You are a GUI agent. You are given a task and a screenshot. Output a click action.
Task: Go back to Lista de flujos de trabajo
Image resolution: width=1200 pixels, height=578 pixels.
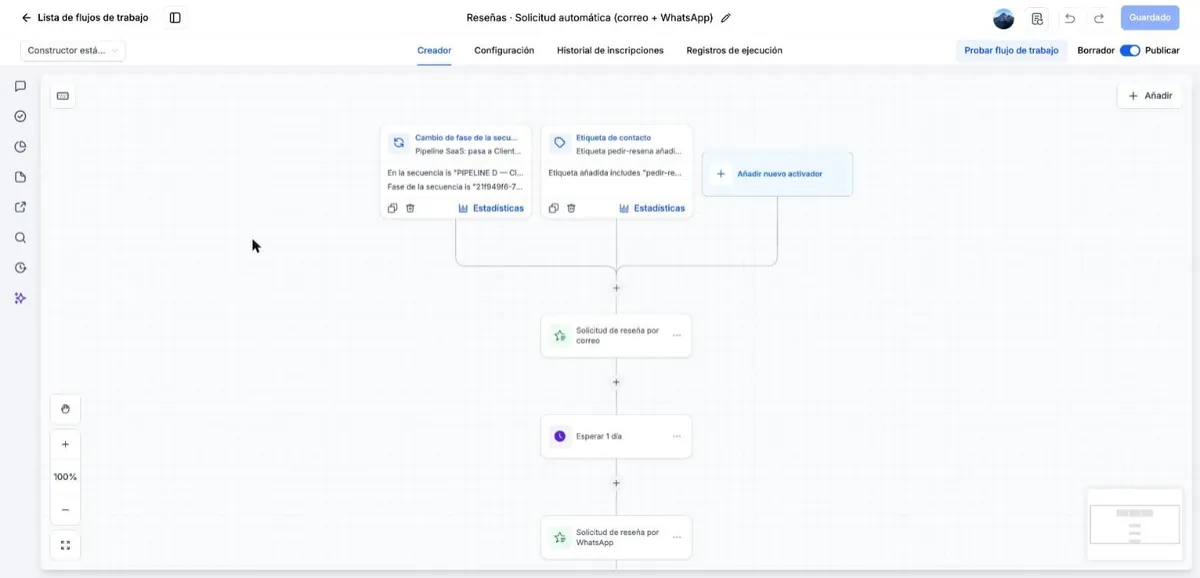point(85,18)
